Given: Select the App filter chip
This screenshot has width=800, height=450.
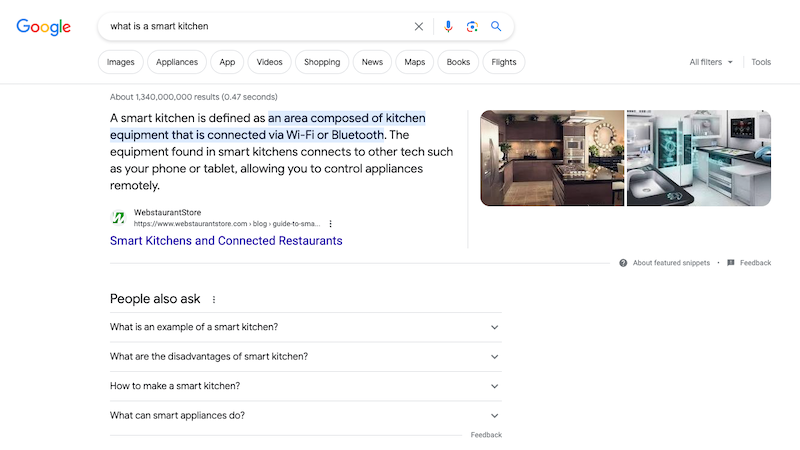Looking at the screenshot, I should point(227,62).
